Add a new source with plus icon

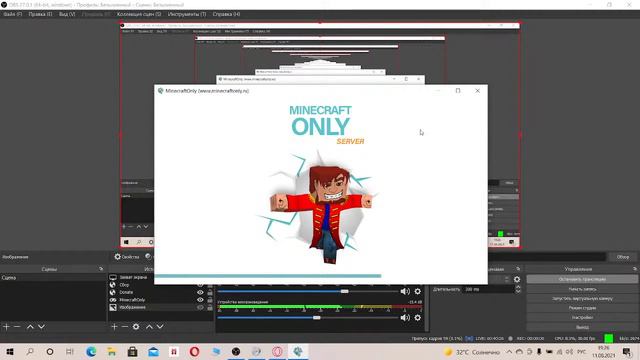(114, 327)
